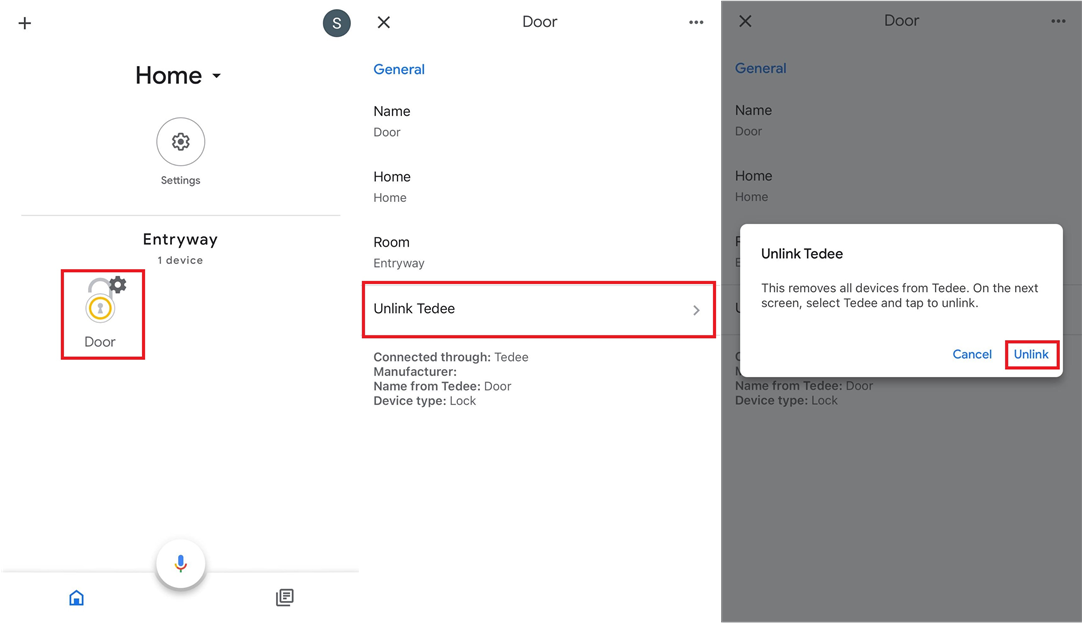The width and height of the screenshot is (1083, 623).
Task: Click the Name field in dimmed Door screen
Action: coord(901,120)
